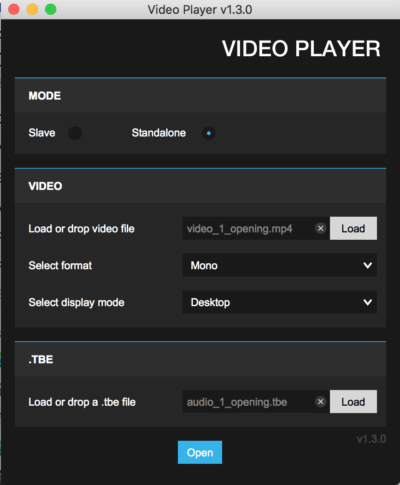Clear the video_1_opening.mp4 file field
The width and height of the screenshot is (400, 485).
[x=321, y=229]
